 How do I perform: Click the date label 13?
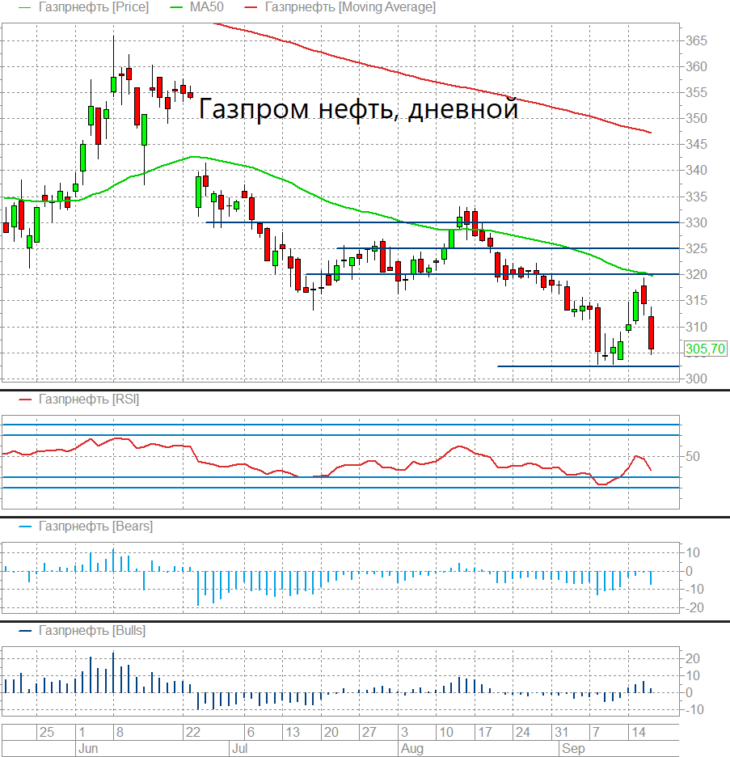293,732
